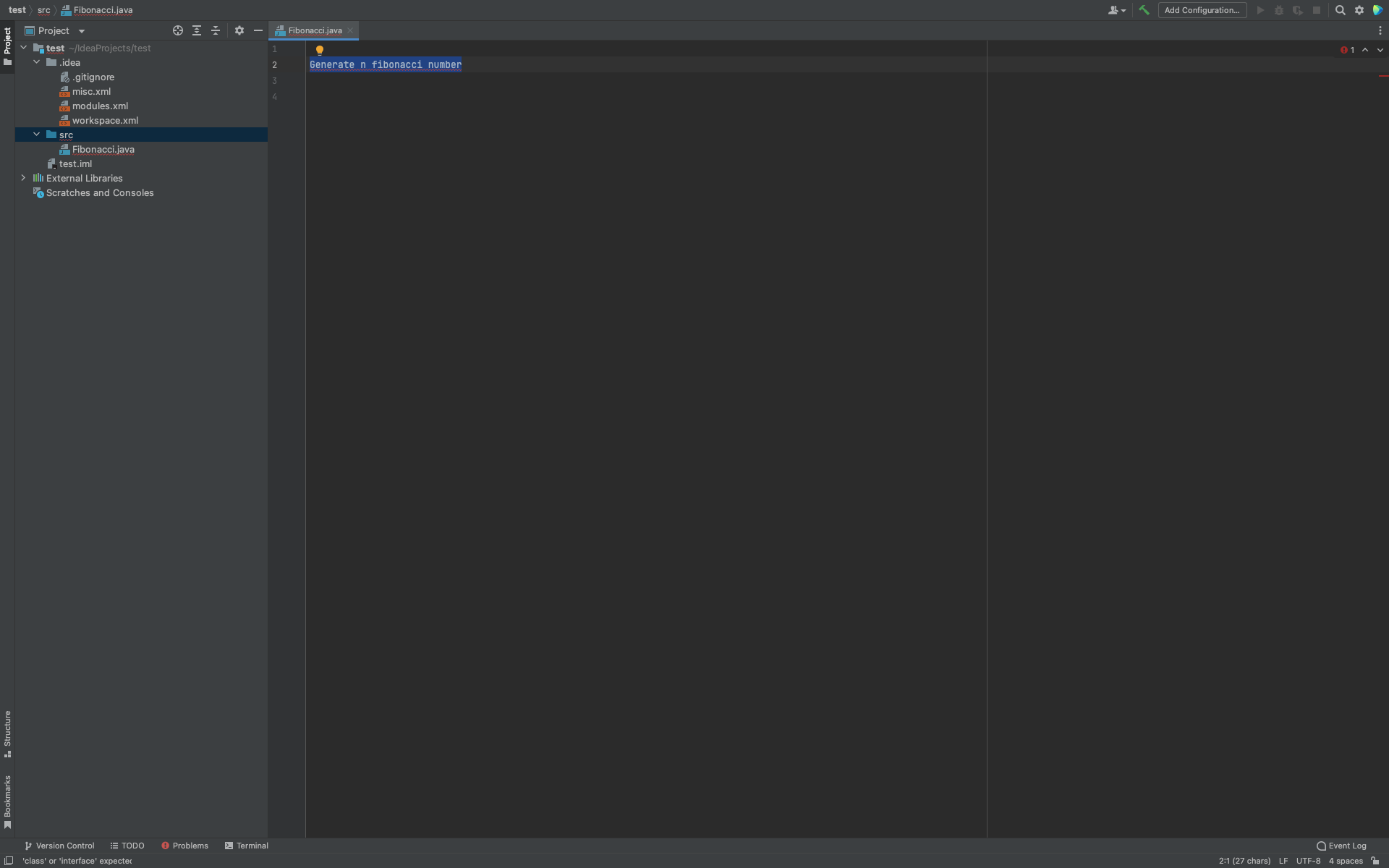1389x868 pixels.
Task: Click Expand All icon in Project panel
Action: point(197,30)
